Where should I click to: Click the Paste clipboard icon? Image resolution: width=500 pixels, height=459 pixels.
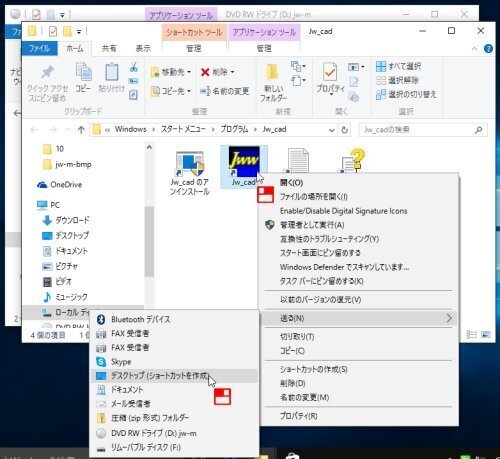(112, 72)
